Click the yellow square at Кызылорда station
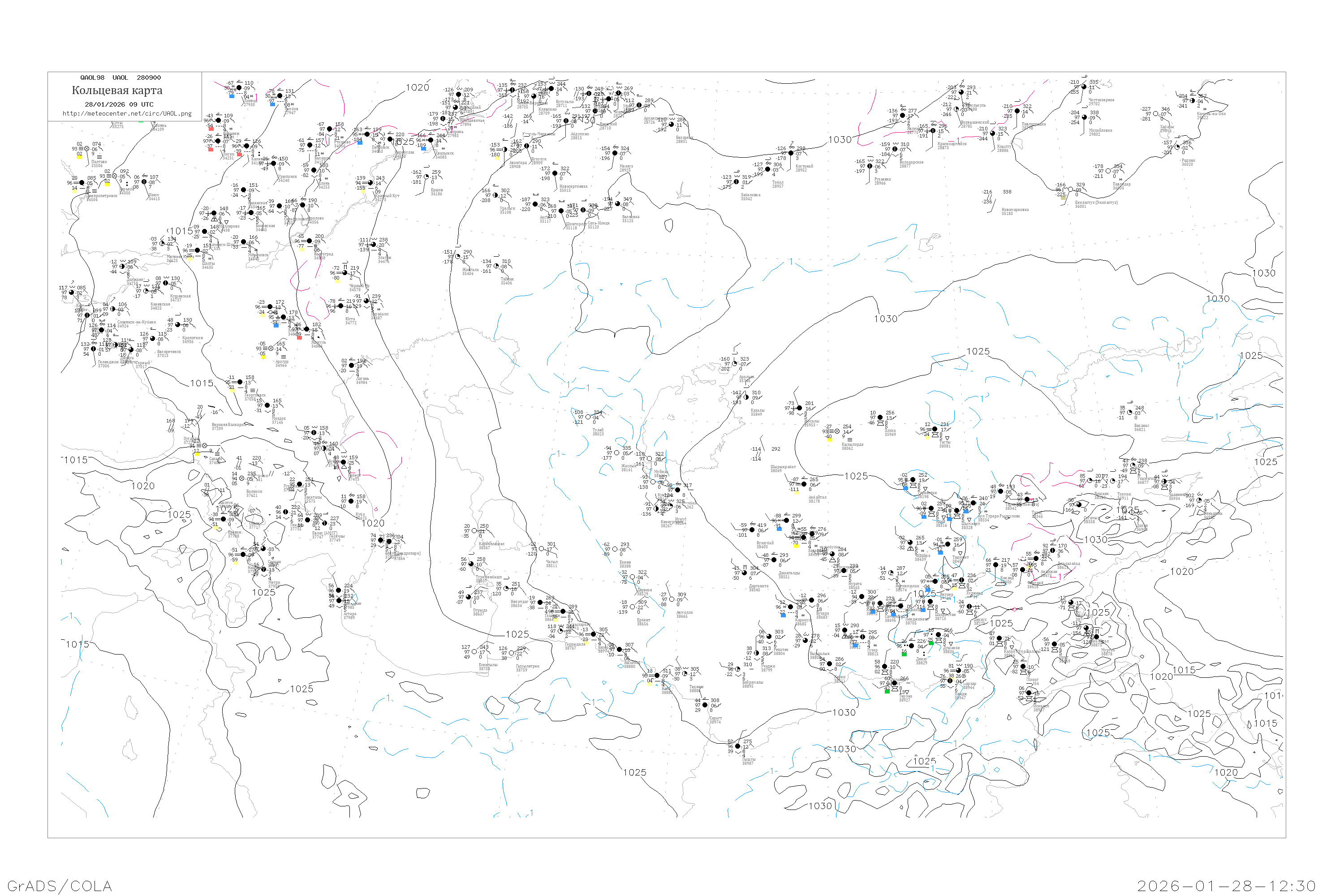1344x896 pixels. point(829,440)
